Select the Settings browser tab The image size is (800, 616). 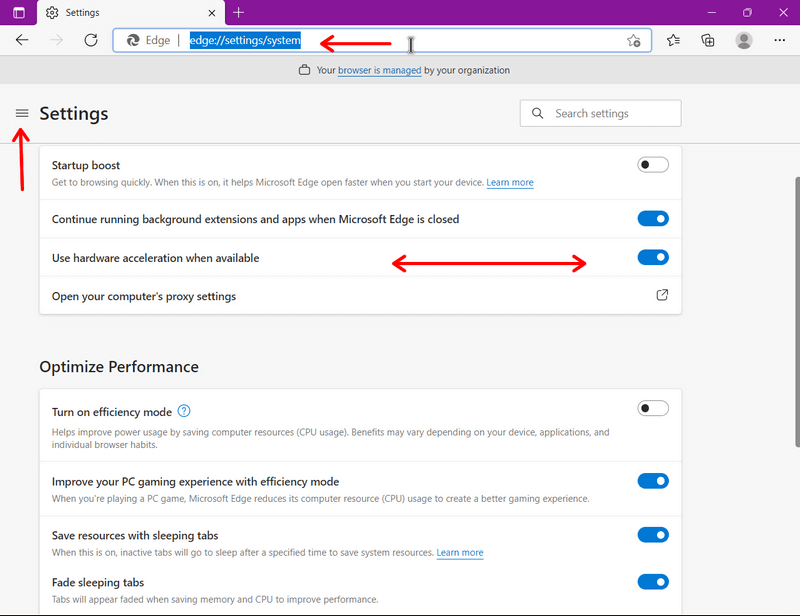tap(131, 13)
